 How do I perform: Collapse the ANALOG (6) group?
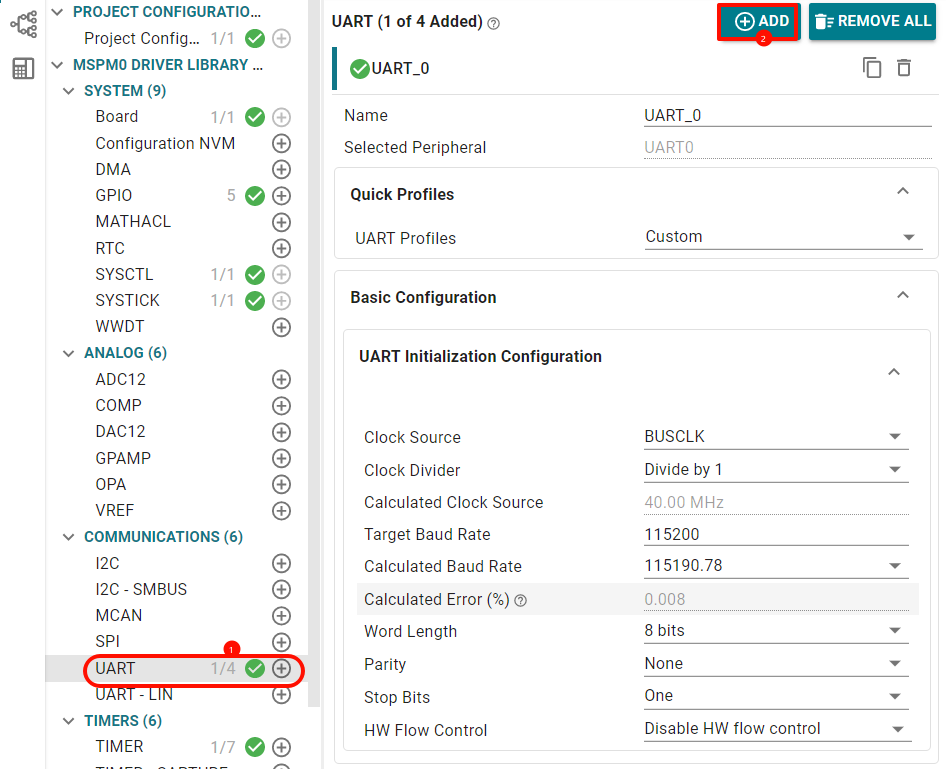69,353
